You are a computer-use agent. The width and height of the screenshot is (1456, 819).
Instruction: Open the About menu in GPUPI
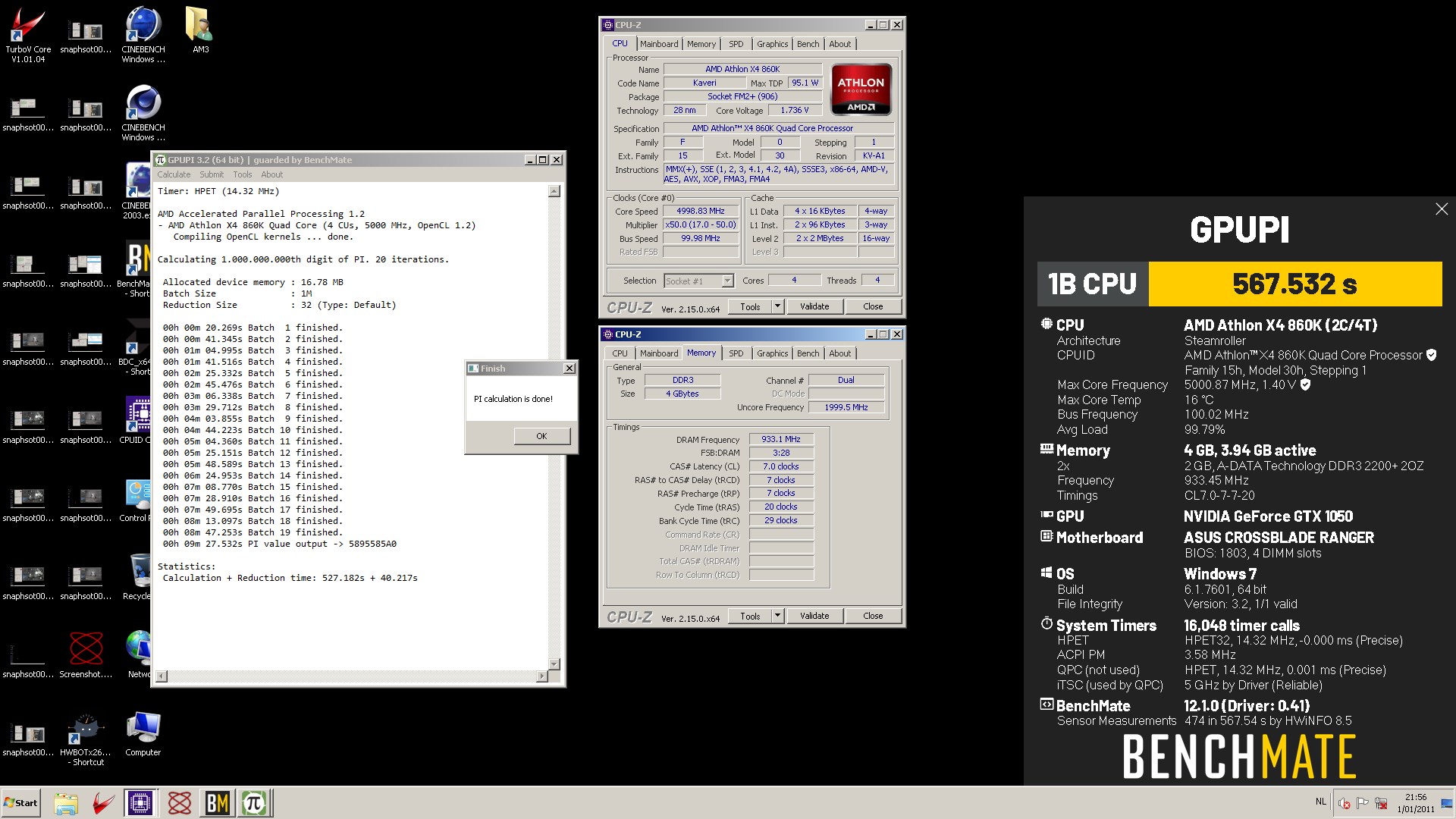[271, 174]
